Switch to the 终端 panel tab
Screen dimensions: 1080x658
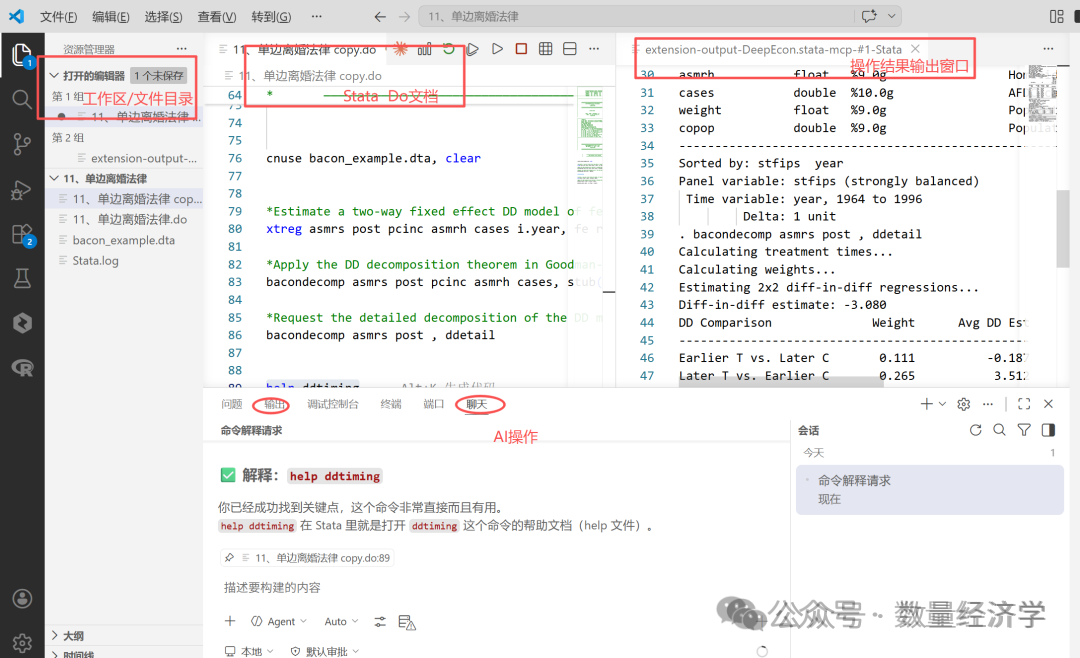(x=391, y=404)
